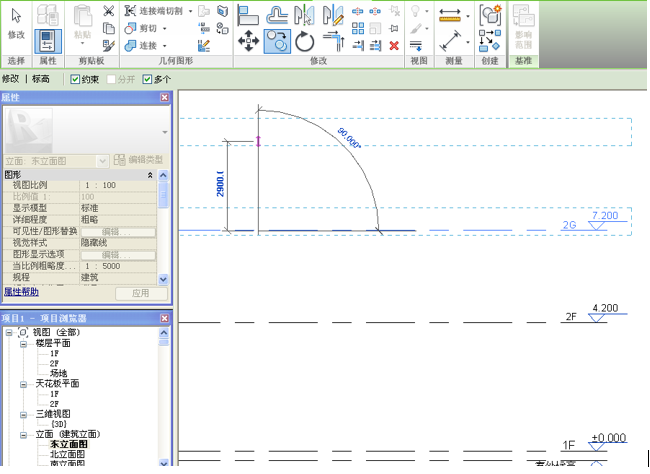The width and height of the screenshot is (650, 474).
Task: Open the Properties (属性) ribbon icon
Action: [47, 41]
